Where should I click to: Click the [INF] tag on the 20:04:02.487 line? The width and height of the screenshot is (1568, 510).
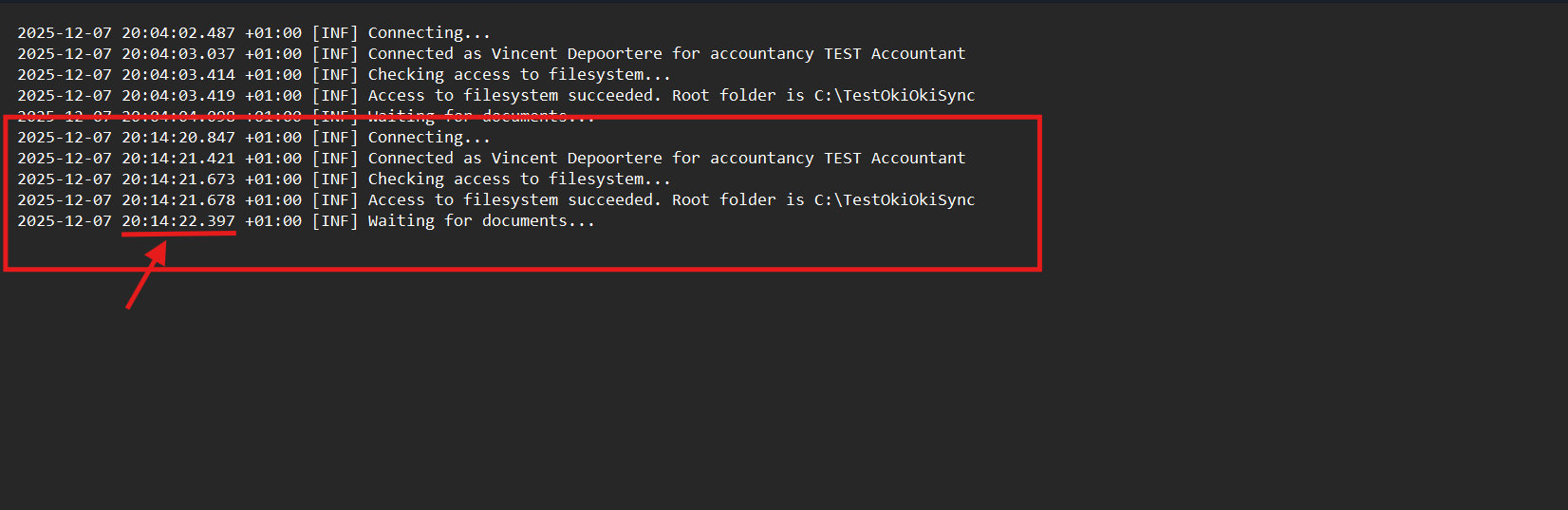point(335,33)
